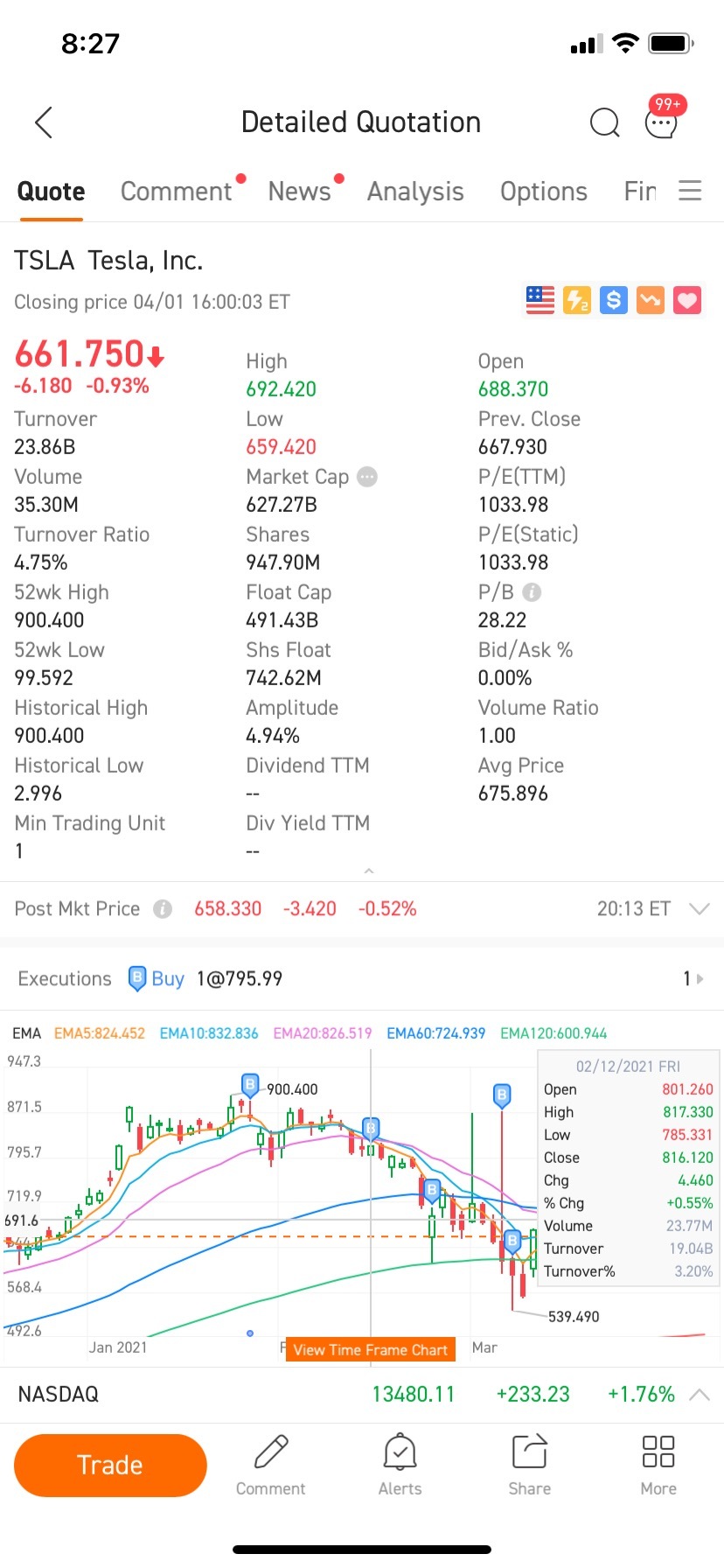Tap the blue dollar sign icon
724x1568 pixels.
[x=614, y=300]
